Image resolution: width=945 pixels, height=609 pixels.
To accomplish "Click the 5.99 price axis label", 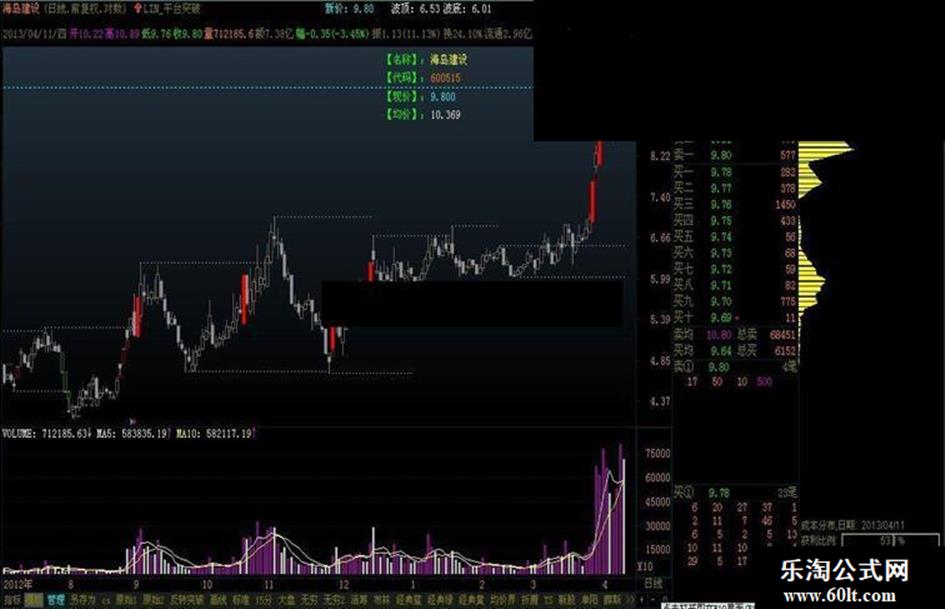I will click(x=660, y=279).
